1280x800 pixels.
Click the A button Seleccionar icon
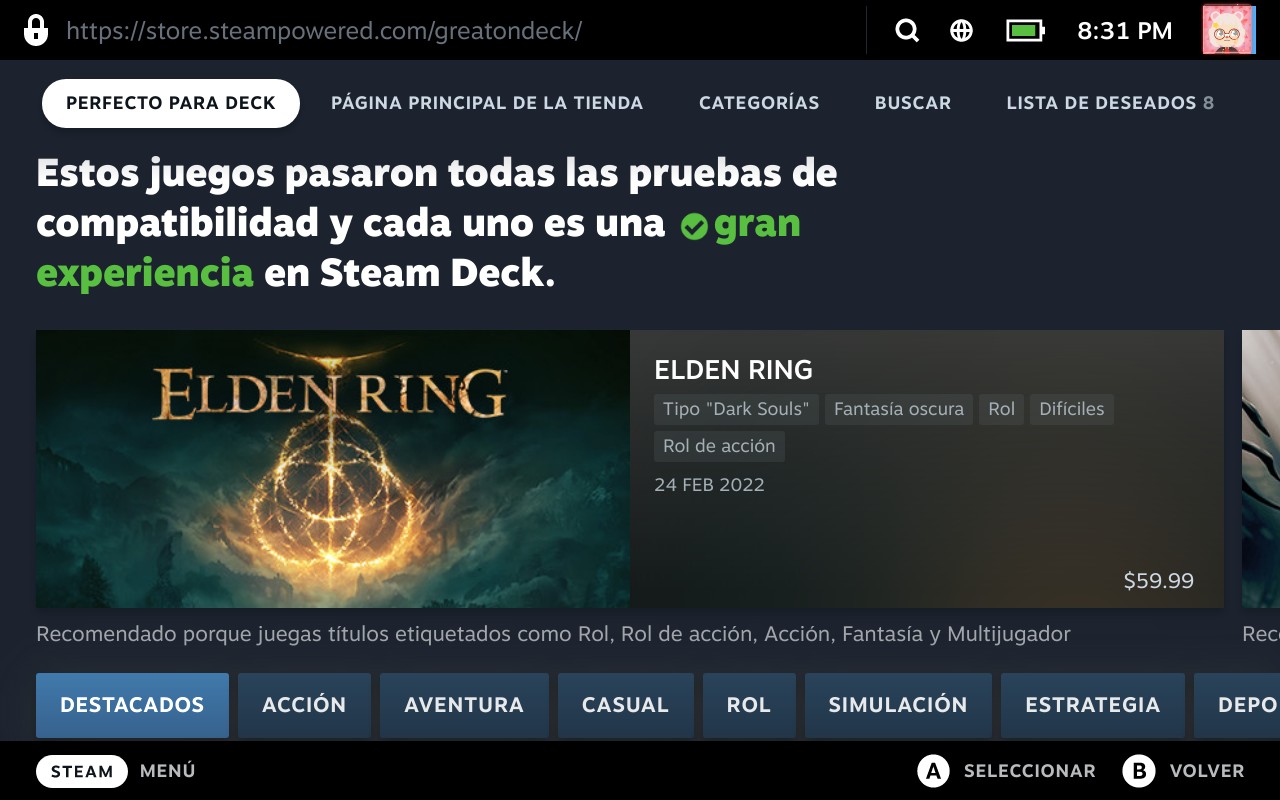(933, 771)
